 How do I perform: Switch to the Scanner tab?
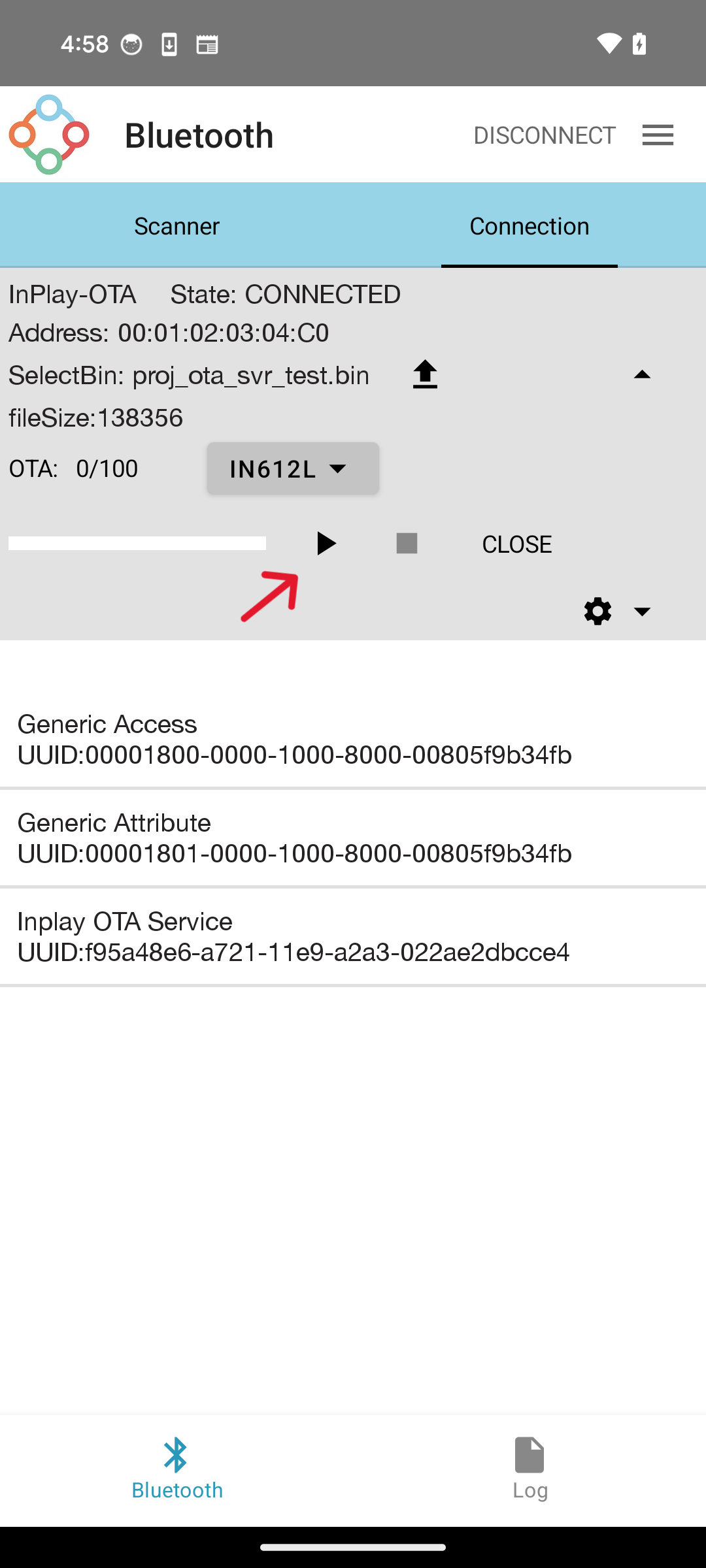tap(176, 226)
